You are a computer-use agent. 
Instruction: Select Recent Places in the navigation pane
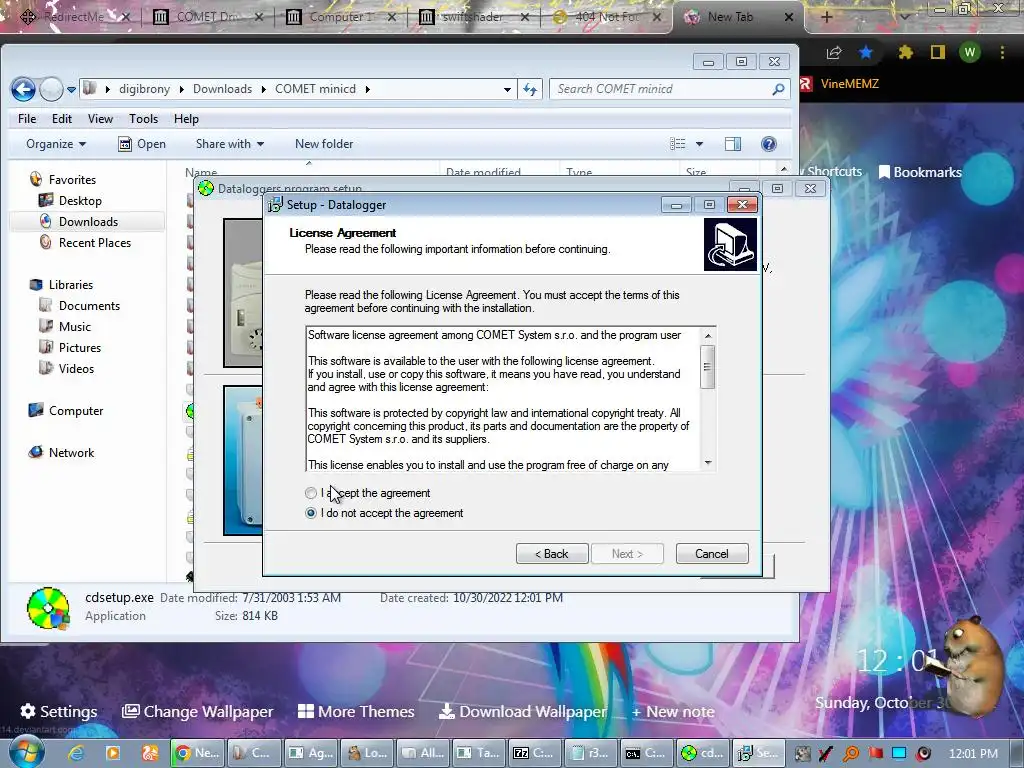click(x=95, y=242)
